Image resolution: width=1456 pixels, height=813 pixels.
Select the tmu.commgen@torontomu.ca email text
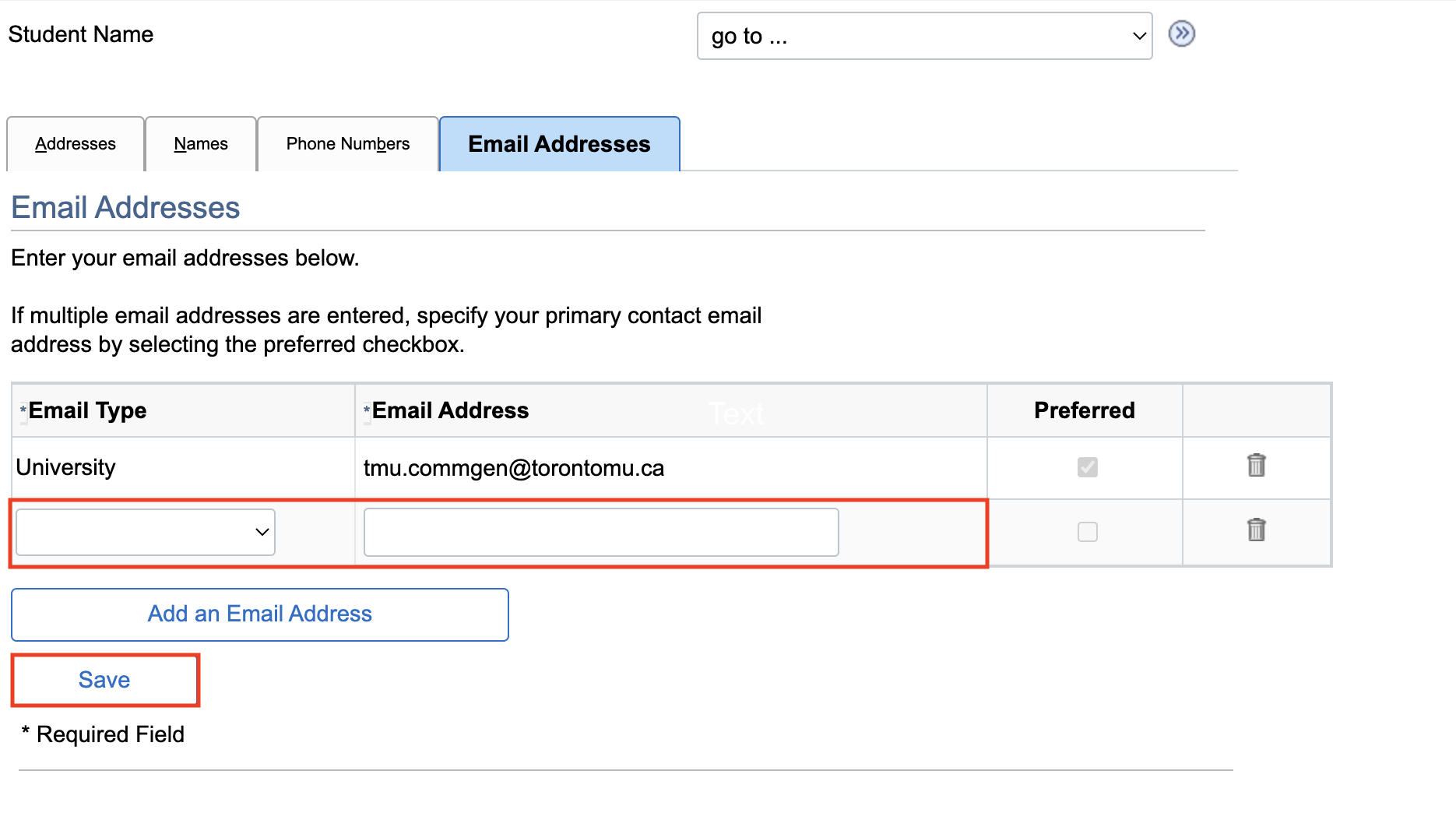point(514,468)
